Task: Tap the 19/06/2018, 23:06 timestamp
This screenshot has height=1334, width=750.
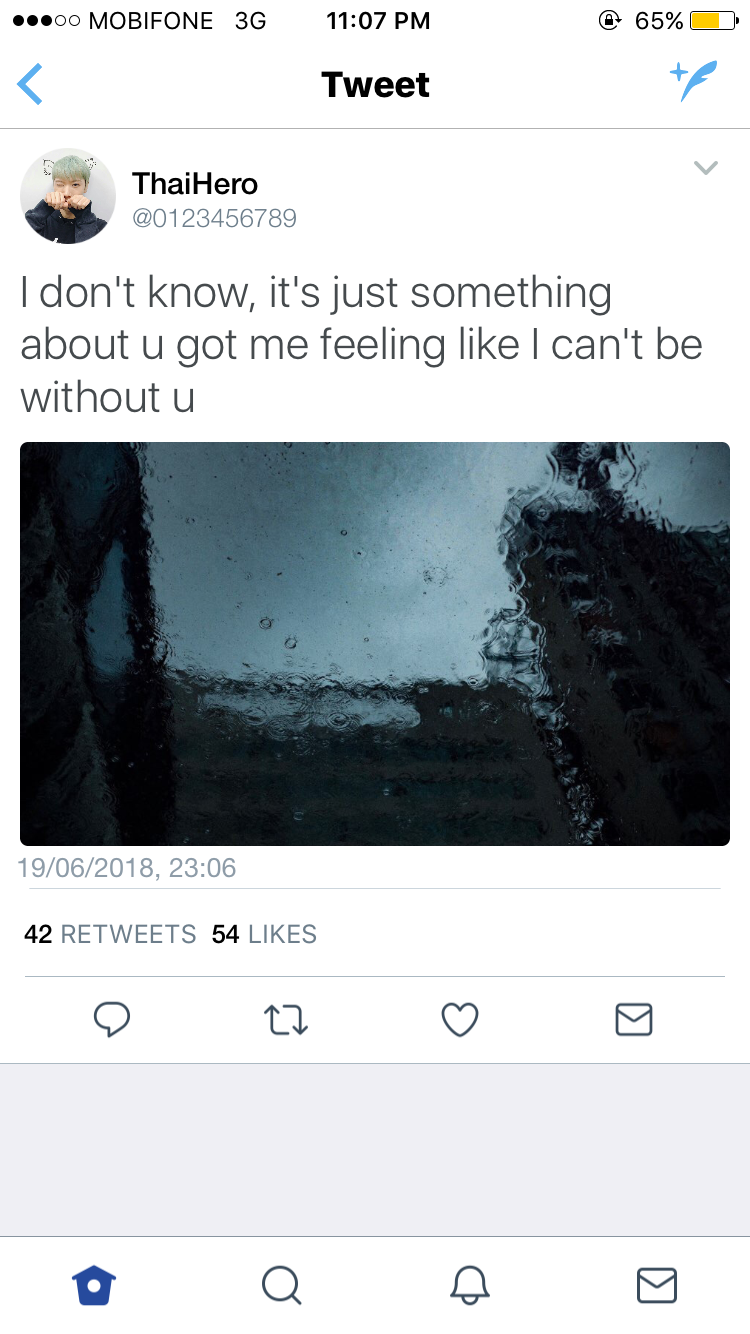Action: point(127,867)
